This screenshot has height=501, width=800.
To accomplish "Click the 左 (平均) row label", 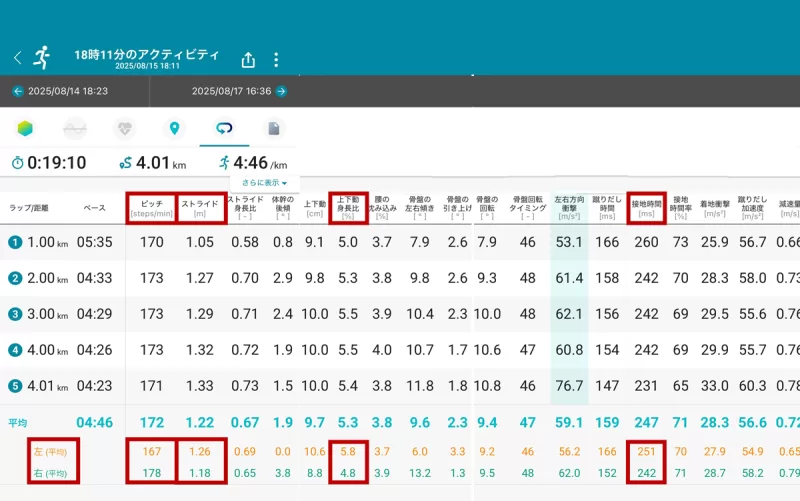I will coord(50,452).
